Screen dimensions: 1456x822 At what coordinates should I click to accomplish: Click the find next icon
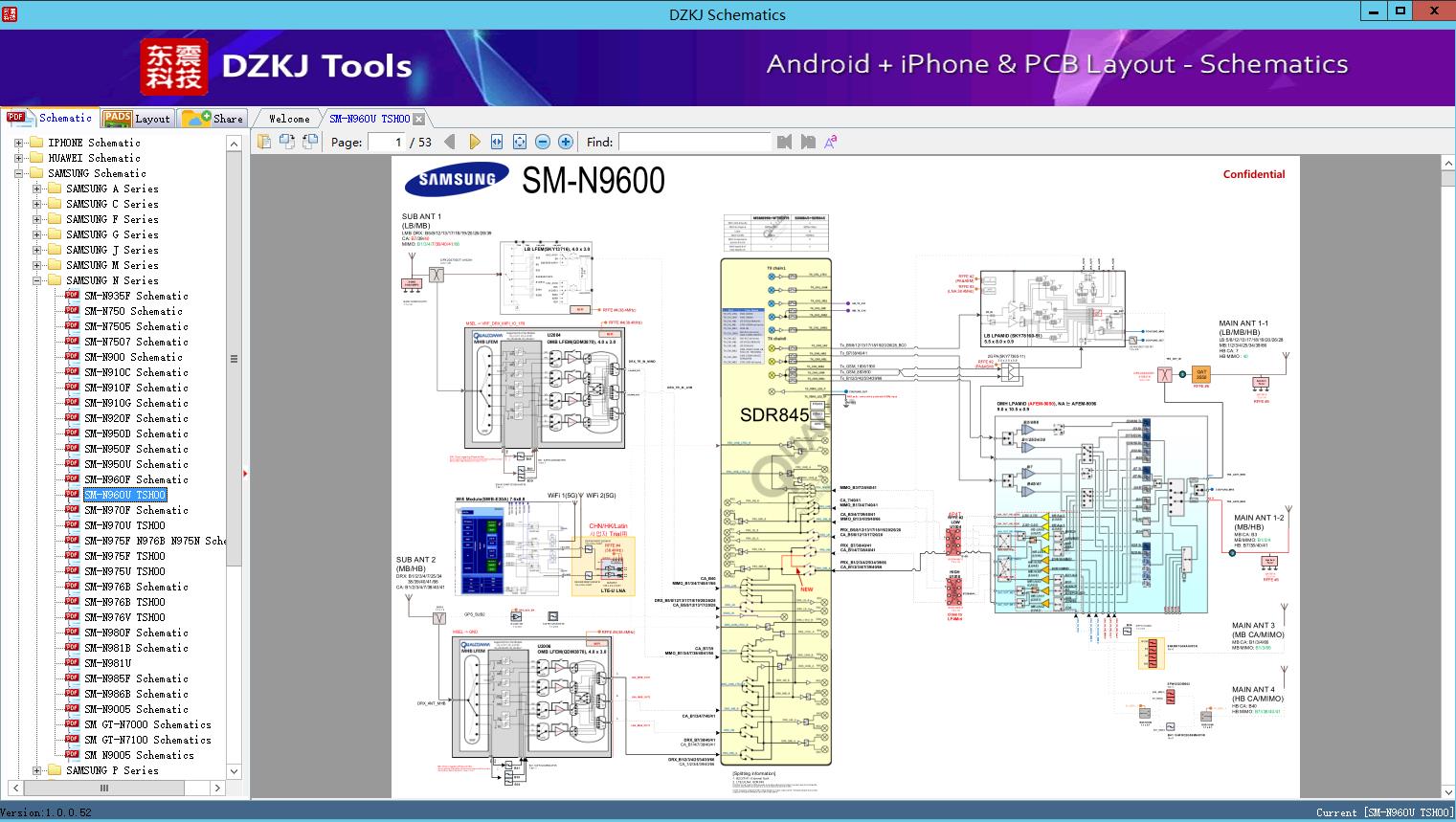pyautogui.click(x=808, y=142)
